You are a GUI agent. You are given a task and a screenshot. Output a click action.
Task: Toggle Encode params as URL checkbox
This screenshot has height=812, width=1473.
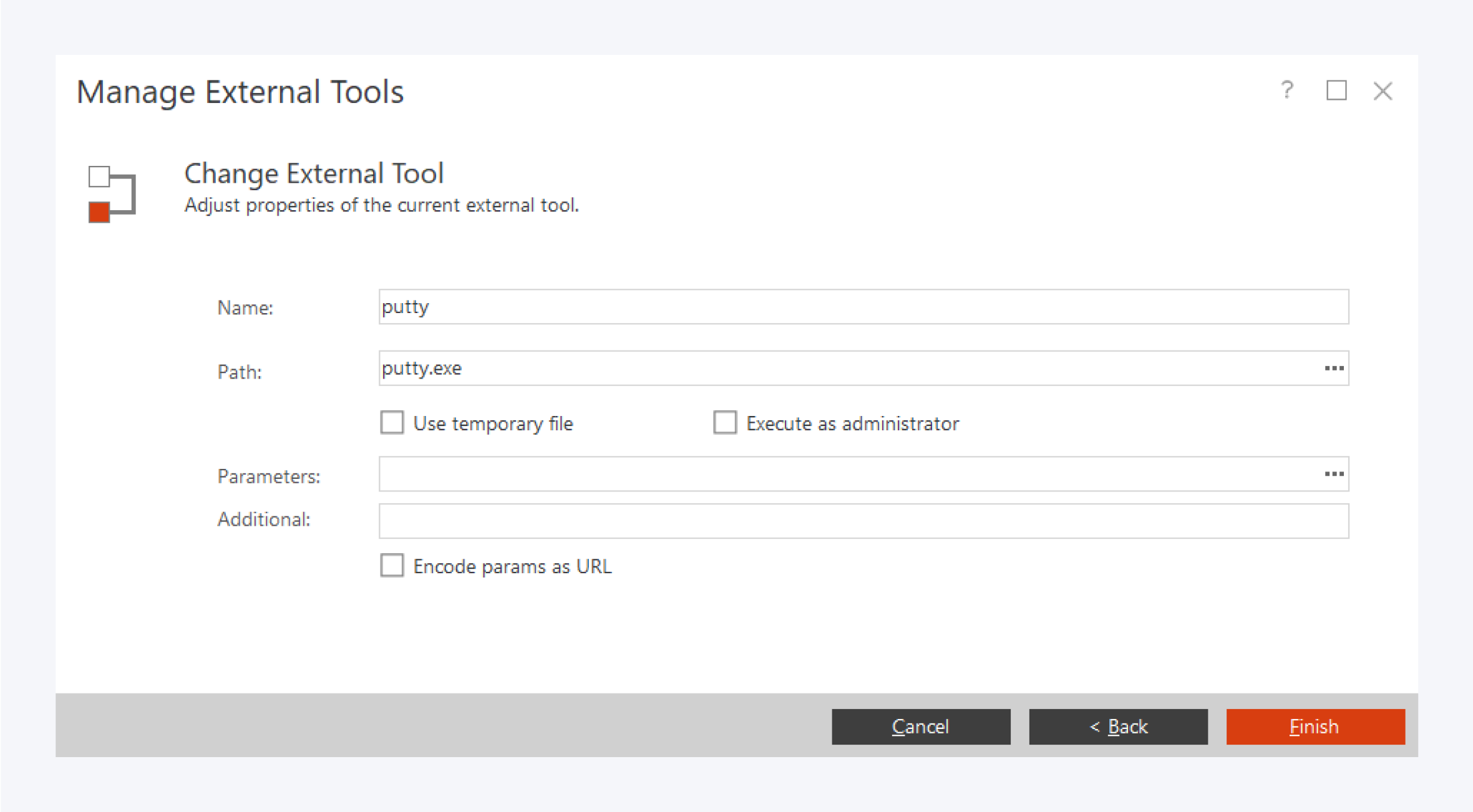[392, 566]
